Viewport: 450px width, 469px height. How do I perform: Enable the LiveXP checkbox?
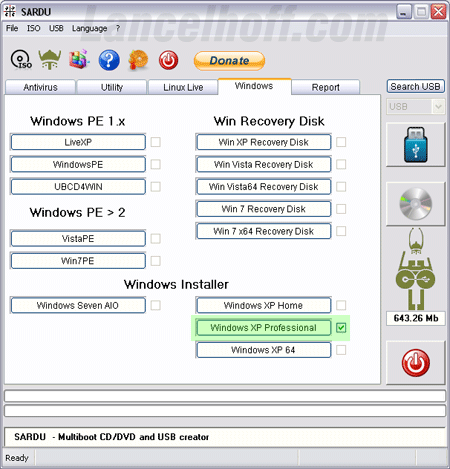pyautogui.click(x=156, y=142)
